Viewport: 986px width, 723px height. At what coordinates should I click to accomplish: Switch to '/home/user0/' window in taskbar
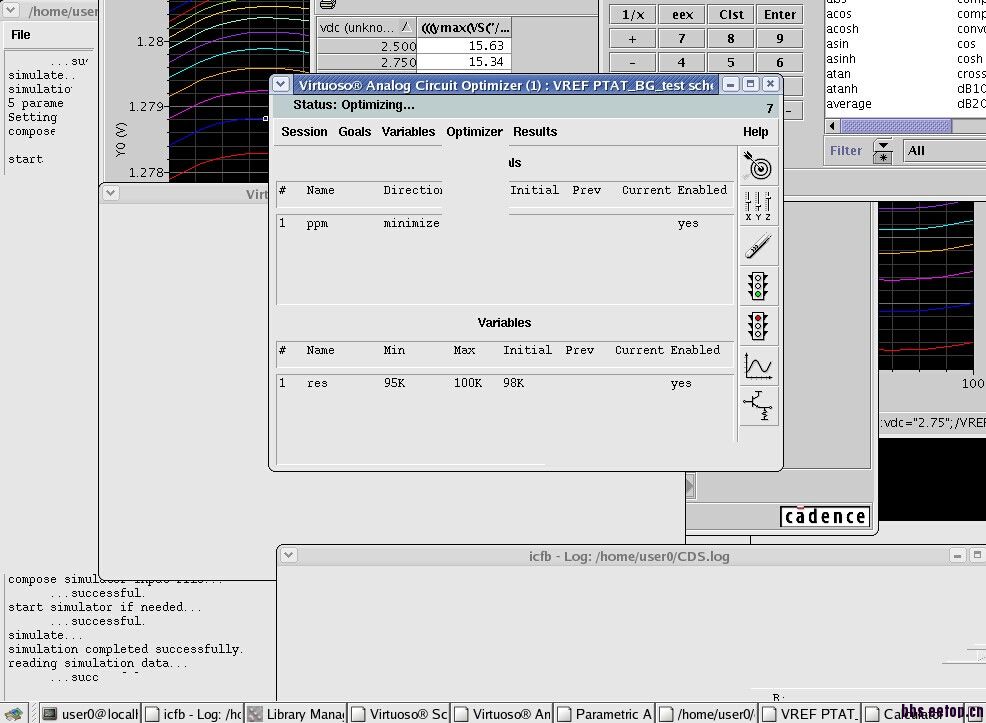(707, 714)
